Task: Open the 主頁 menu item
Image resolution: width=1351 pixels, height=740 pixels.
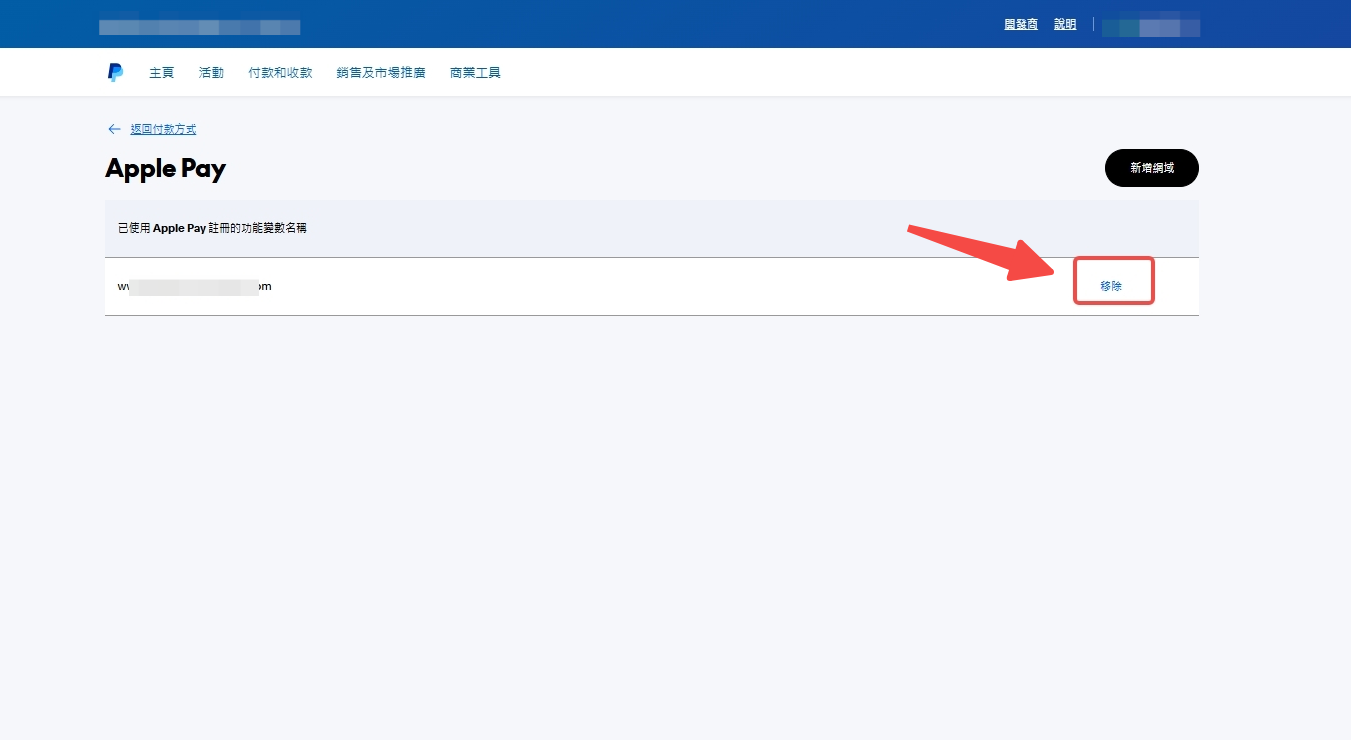Action: click(x=162, y=73)
